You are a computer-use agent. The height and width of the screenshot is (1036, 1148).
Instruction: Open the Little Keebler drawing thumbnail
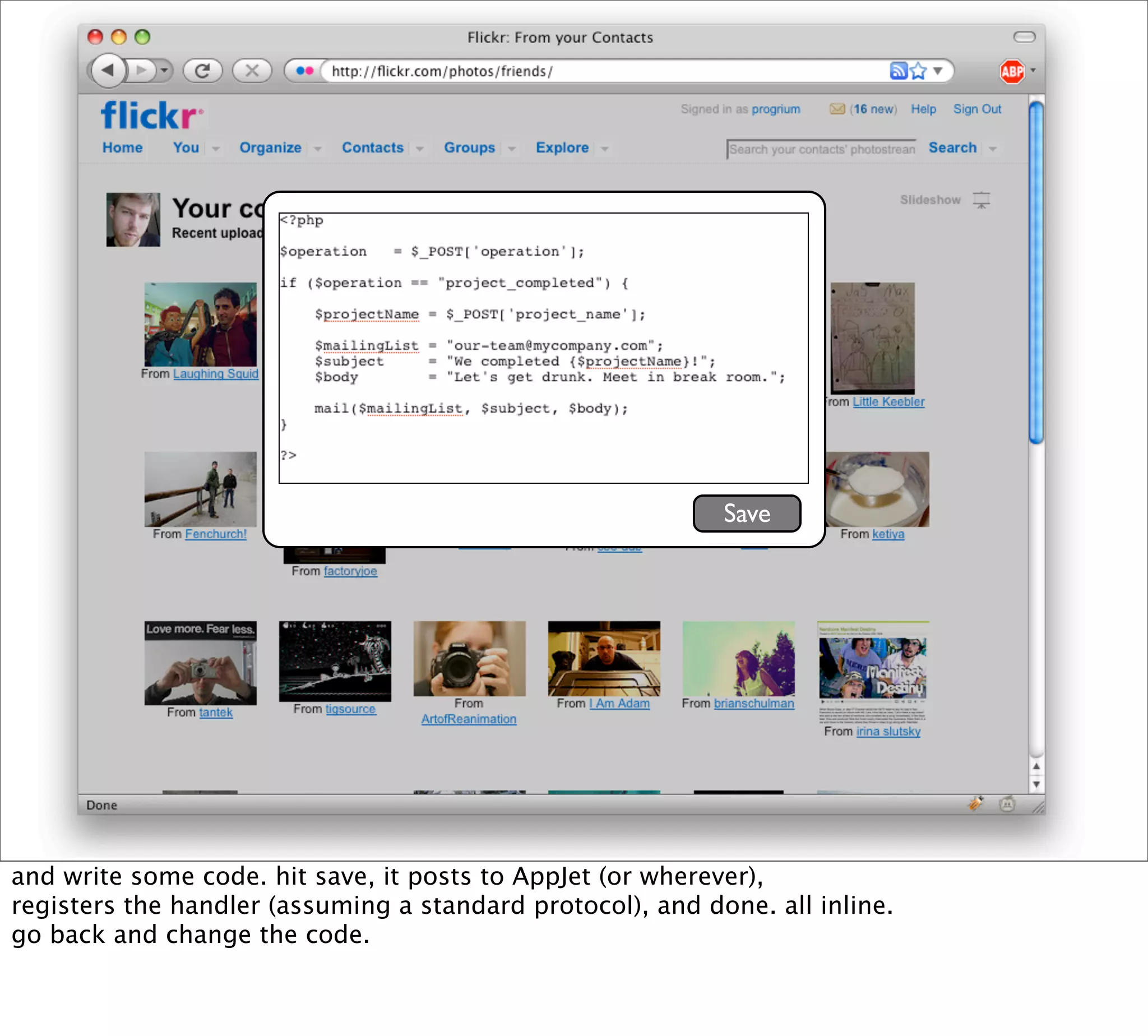[x=873, y=338]
